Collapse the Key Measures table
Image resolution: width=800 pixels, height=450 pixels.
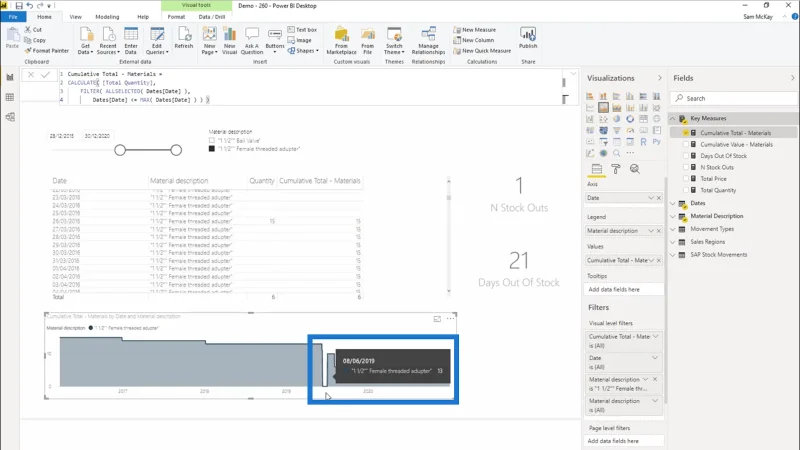pyautogui.click(x=673, y=118)
